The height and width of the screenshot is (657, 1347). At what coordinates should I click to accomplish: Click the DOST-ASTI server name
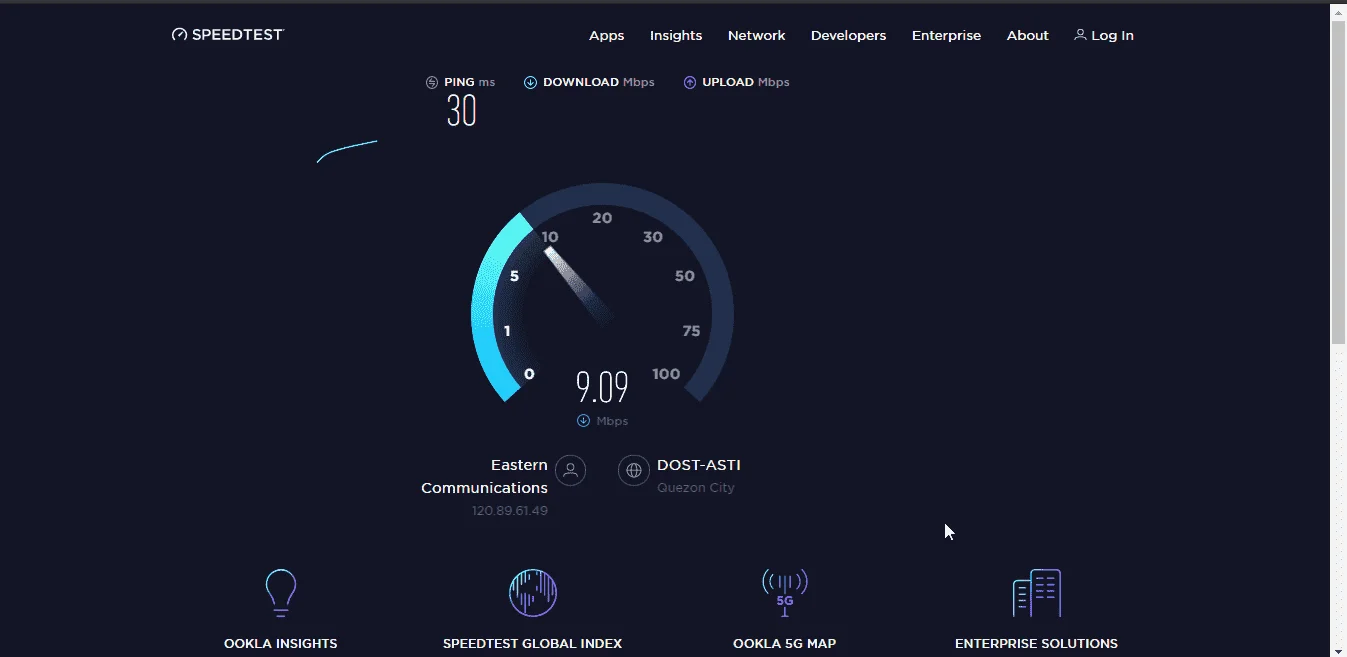pos(699,465)
